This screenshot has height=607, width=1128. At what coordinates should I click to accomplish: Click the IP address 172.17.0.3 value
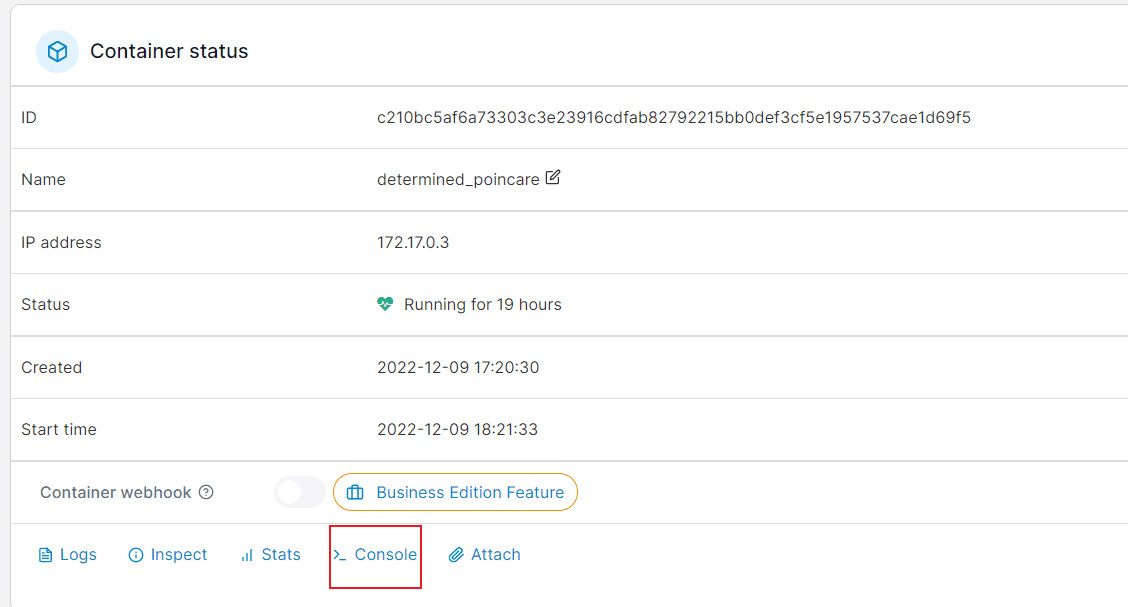[413, 242]
